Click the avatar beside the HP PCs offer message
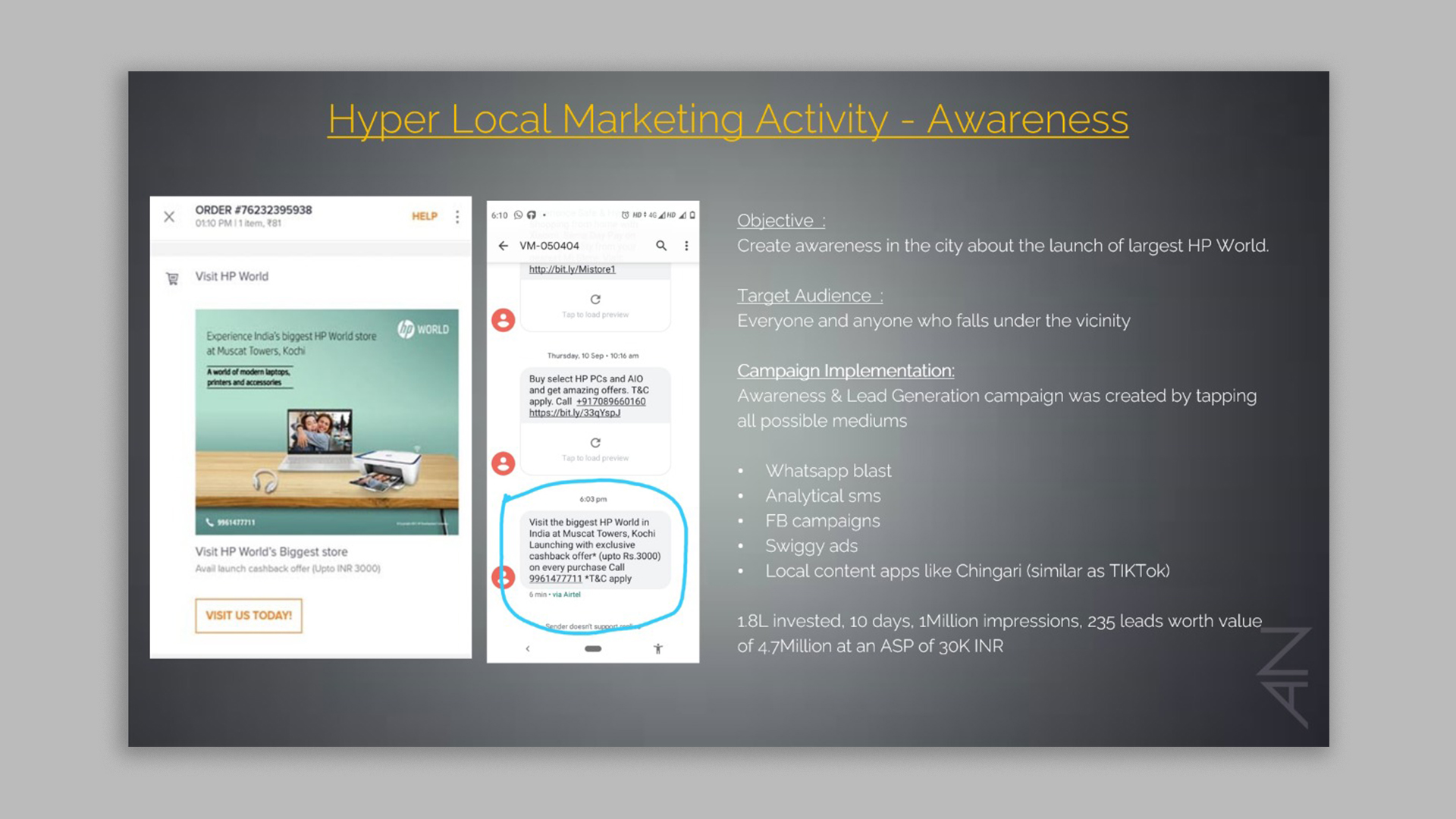Viewport: 1456px width, 819px height. tap(504, 463)
